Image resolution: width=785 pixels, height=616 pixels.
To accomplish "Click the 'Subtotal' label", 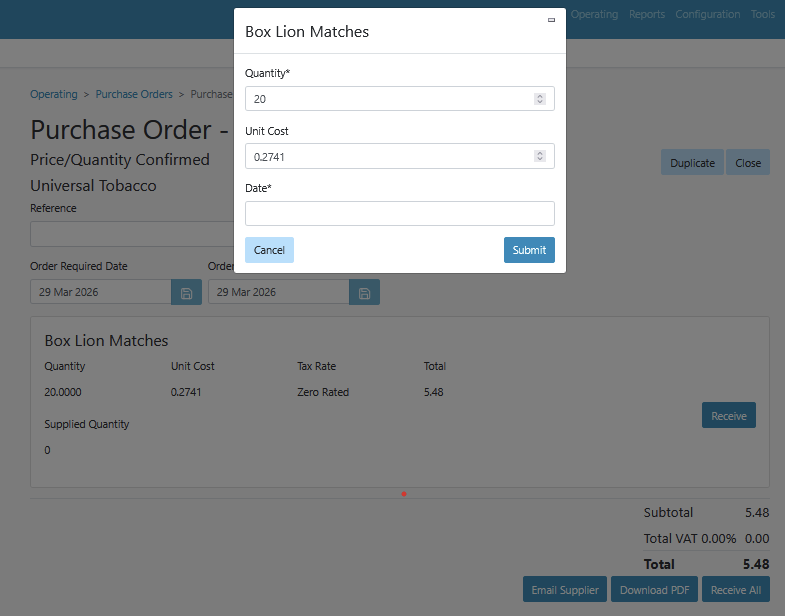I will click(x=668, y=512).
